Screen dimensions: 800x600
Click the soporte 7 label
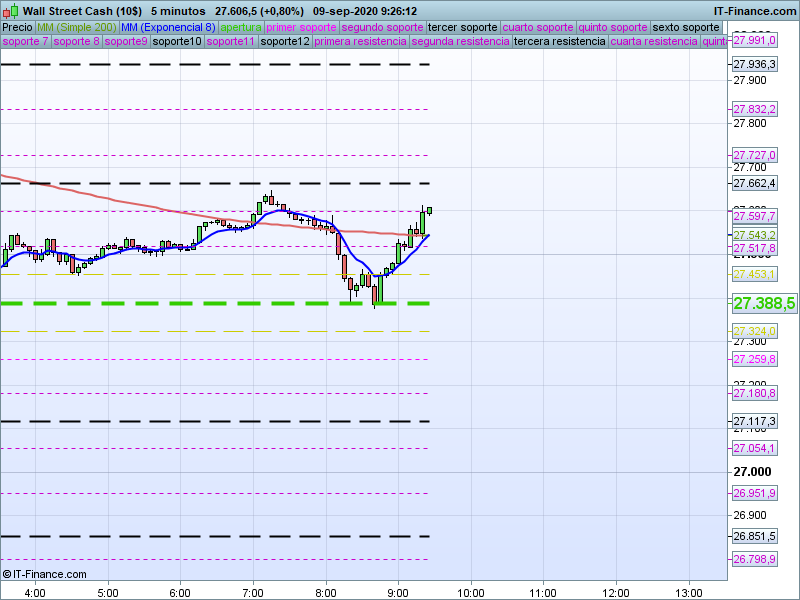coord(25,41)
